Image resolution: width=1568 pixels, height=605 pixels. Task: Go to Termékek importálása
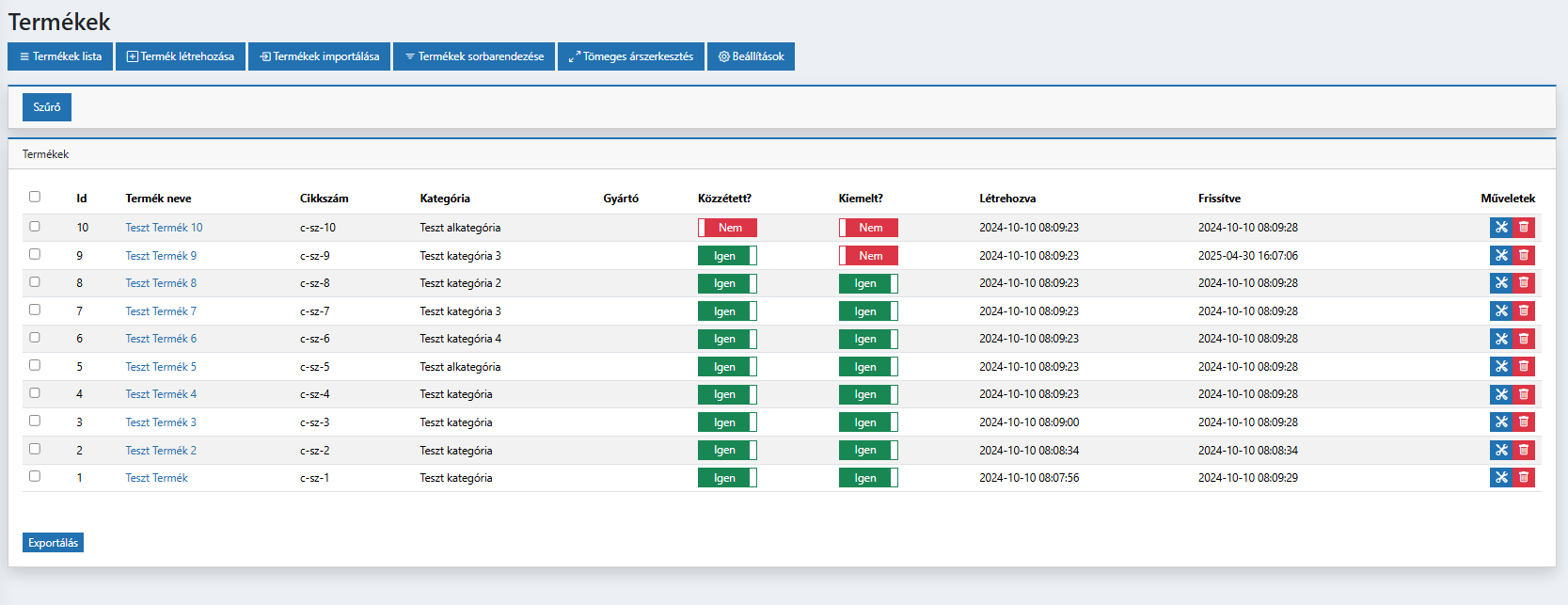coord(320,56)
